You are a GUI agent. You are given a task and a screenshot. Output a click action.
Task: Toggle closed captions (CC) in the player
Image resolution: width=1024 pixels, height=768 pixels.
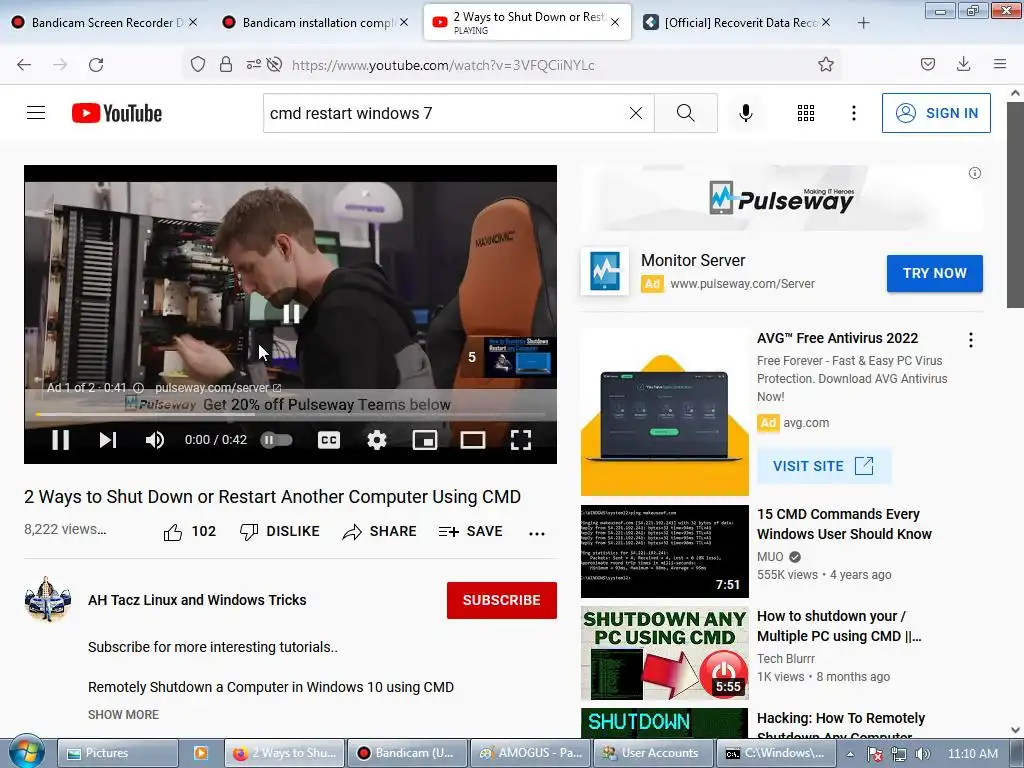[328, 440]
